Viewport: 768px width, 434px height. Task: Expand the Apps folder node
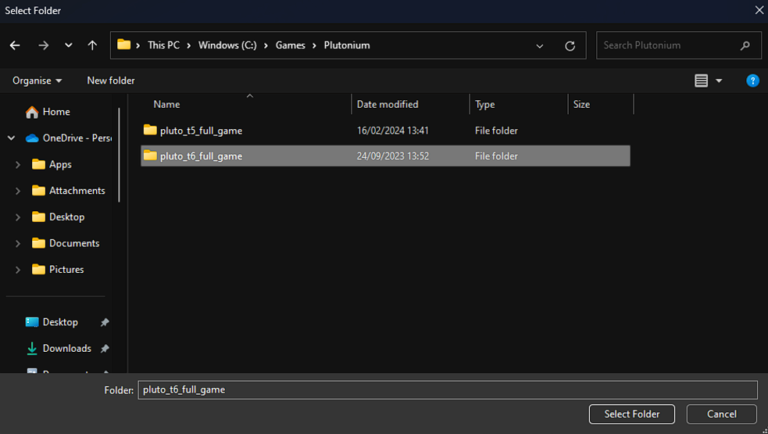pos(18,165)
